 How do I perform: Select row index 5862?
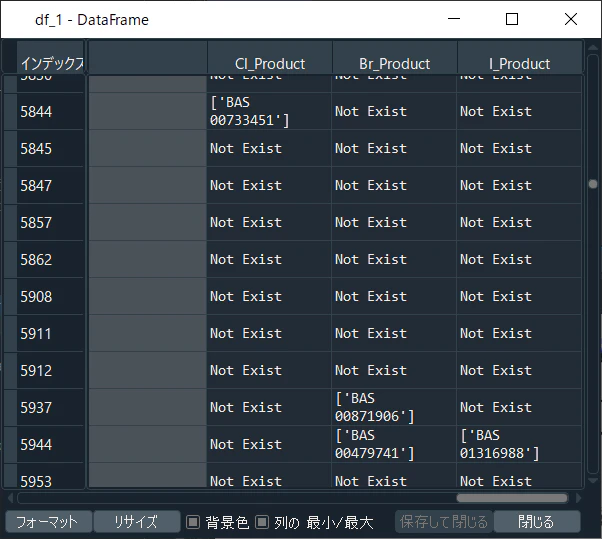(50, 259)
